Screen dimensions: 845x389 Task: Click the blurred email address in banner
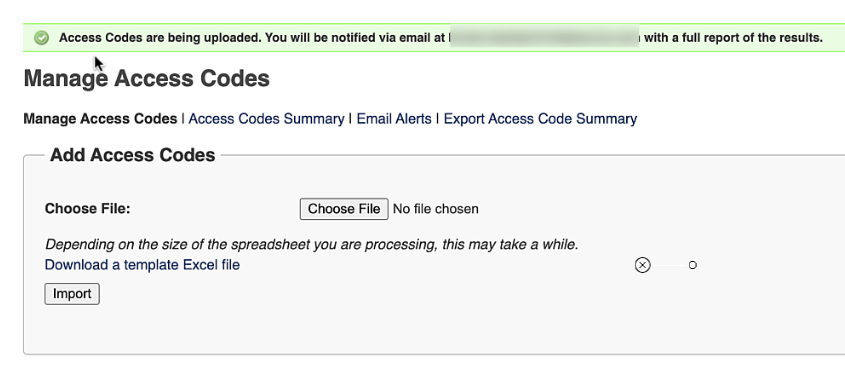point(544,37)
